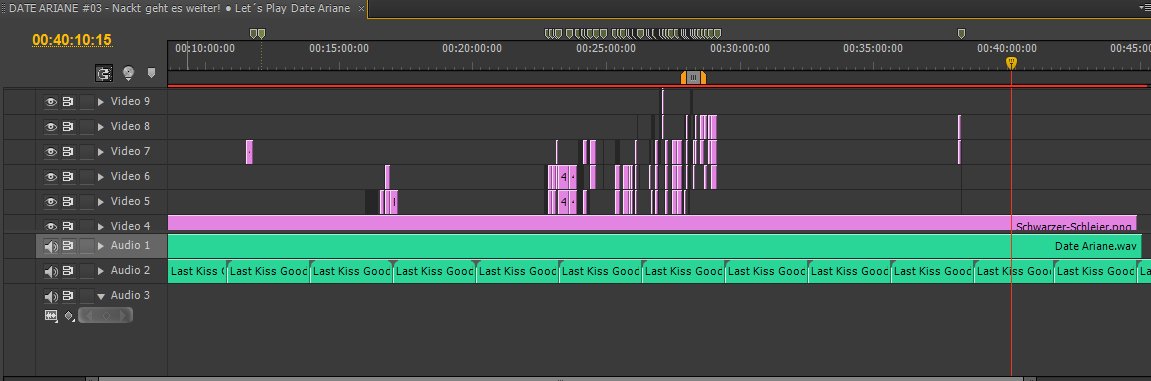
Task: Click the Add Marker icon
Action: 152,73
